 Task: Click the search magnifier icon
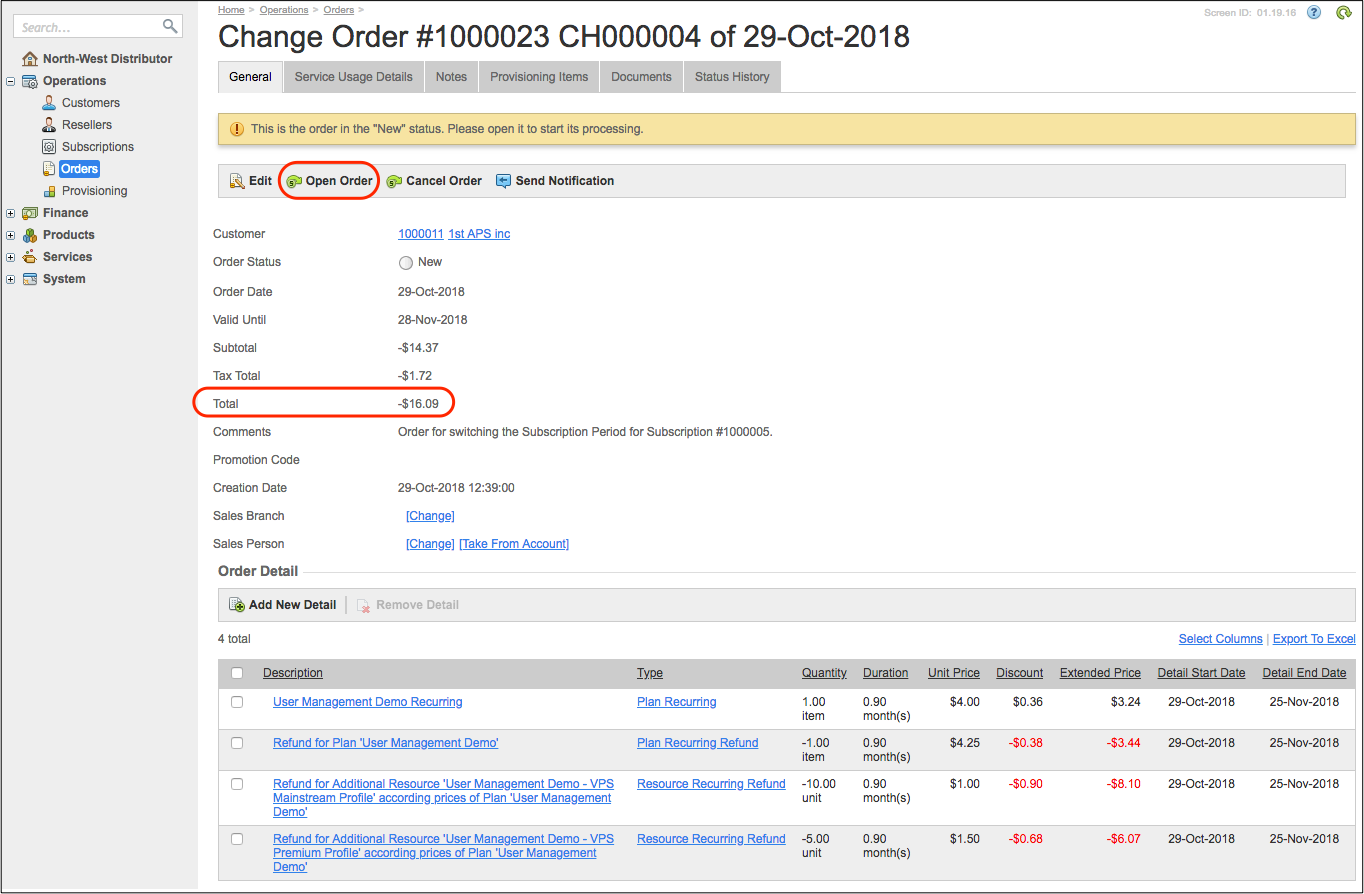[170, 26]
